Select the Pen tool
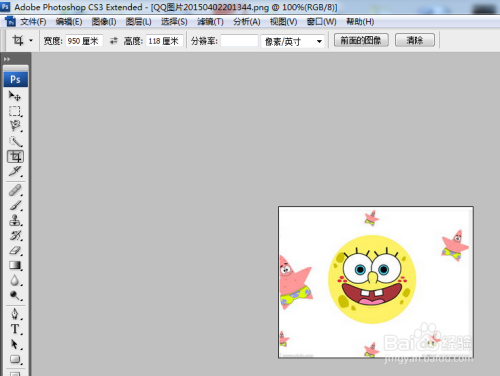 click(x=15, y=314)
